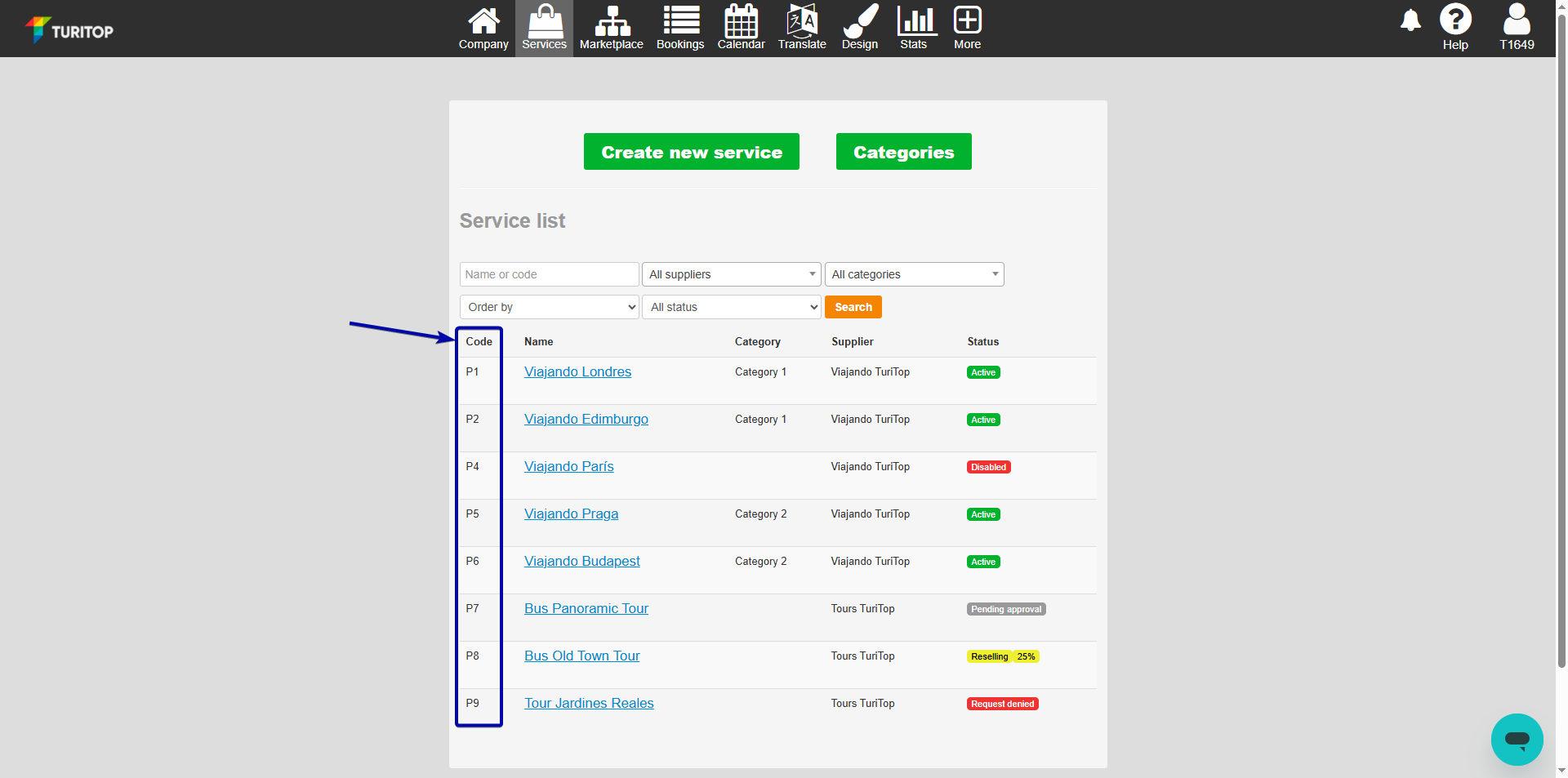Image resolution: width=1568 pixels, height=778 pixels.
Task: Open the Viajando Londres service link
Action: point(577,372)
